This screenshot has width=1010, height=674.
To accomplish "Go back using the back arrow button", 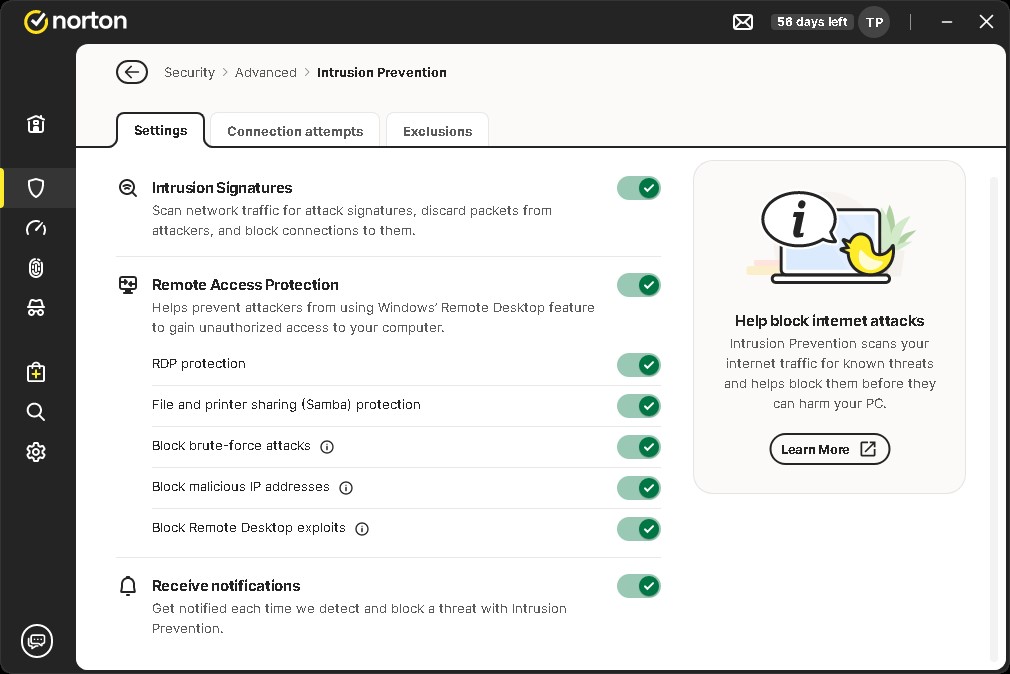I will click(132, 72).
